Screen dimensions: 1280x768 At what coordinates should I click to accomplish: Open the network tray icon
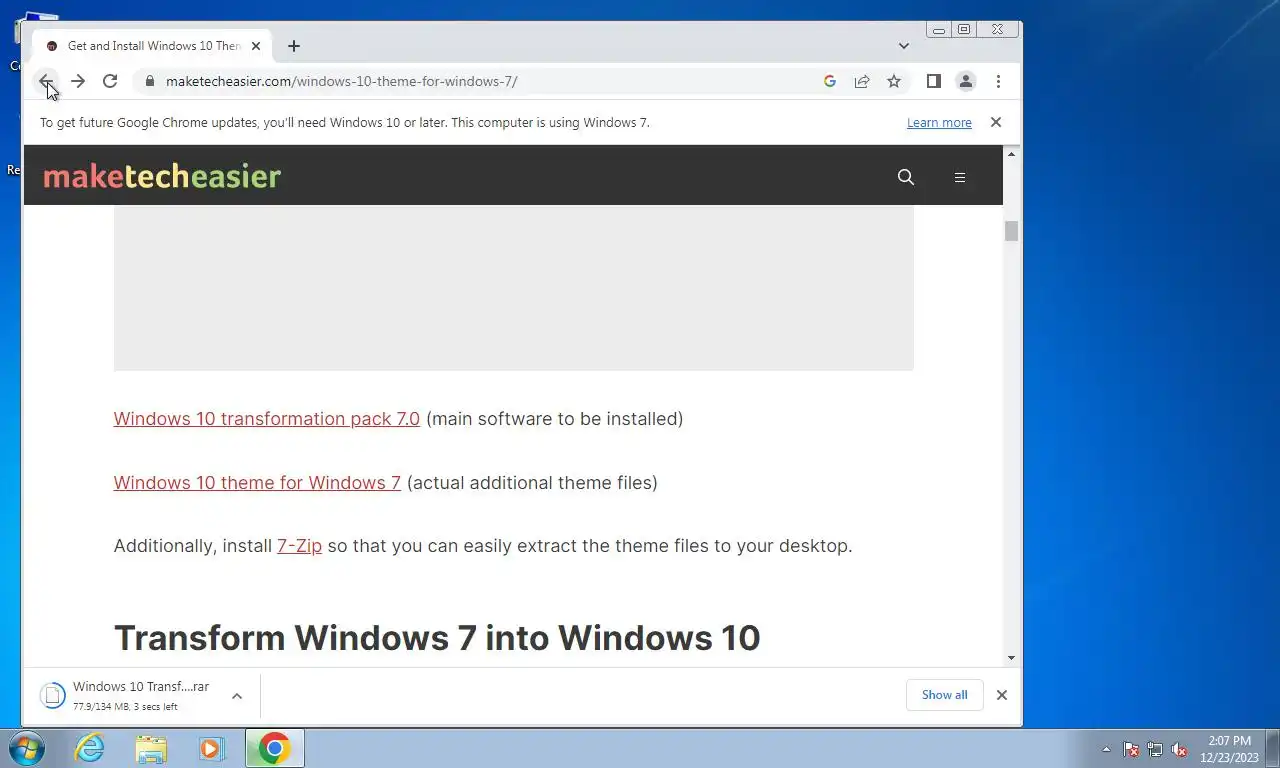pos(1155,749)
